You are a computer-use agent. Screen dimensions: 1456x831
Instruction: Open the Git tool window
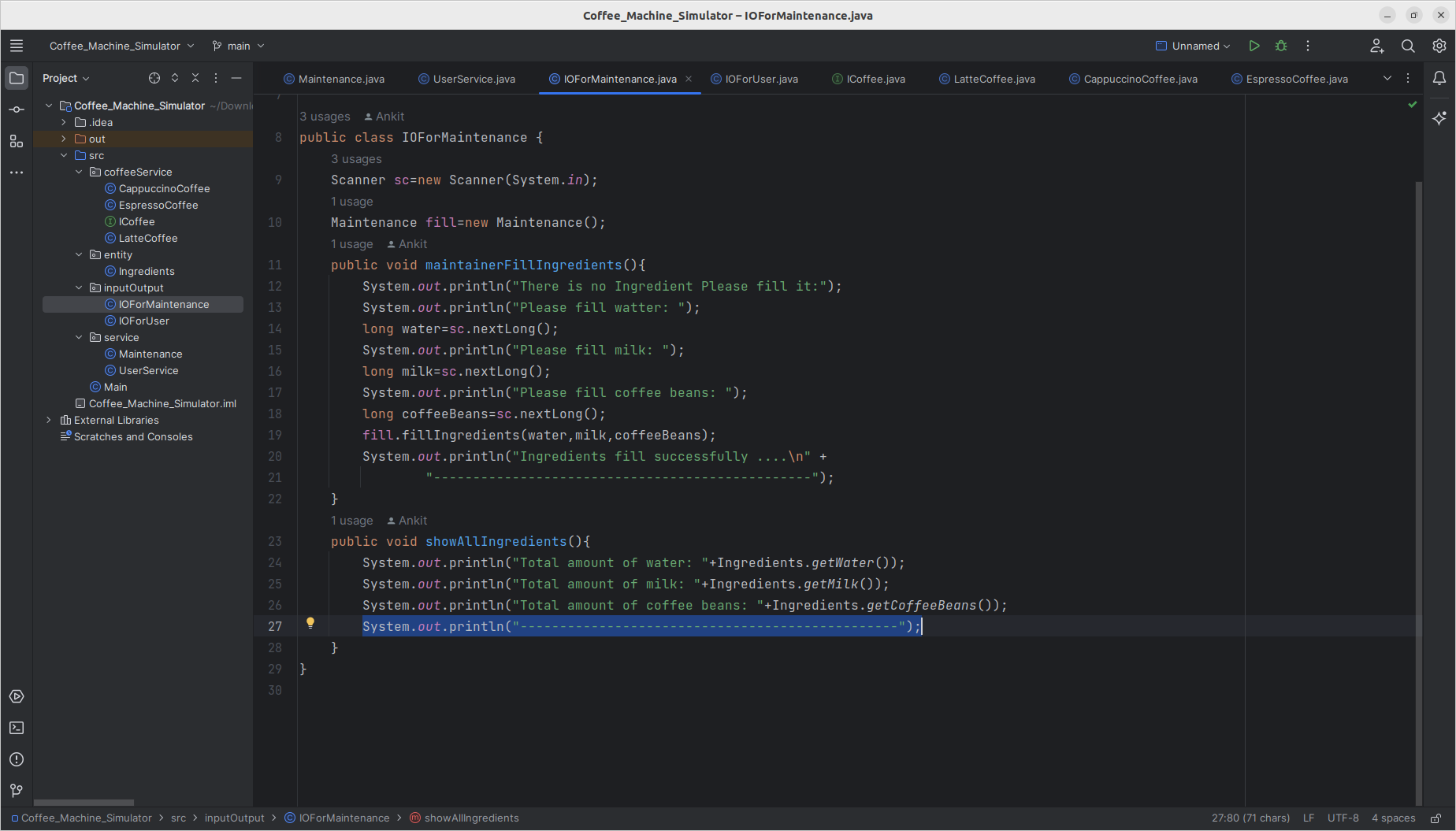tap(17, 791)
